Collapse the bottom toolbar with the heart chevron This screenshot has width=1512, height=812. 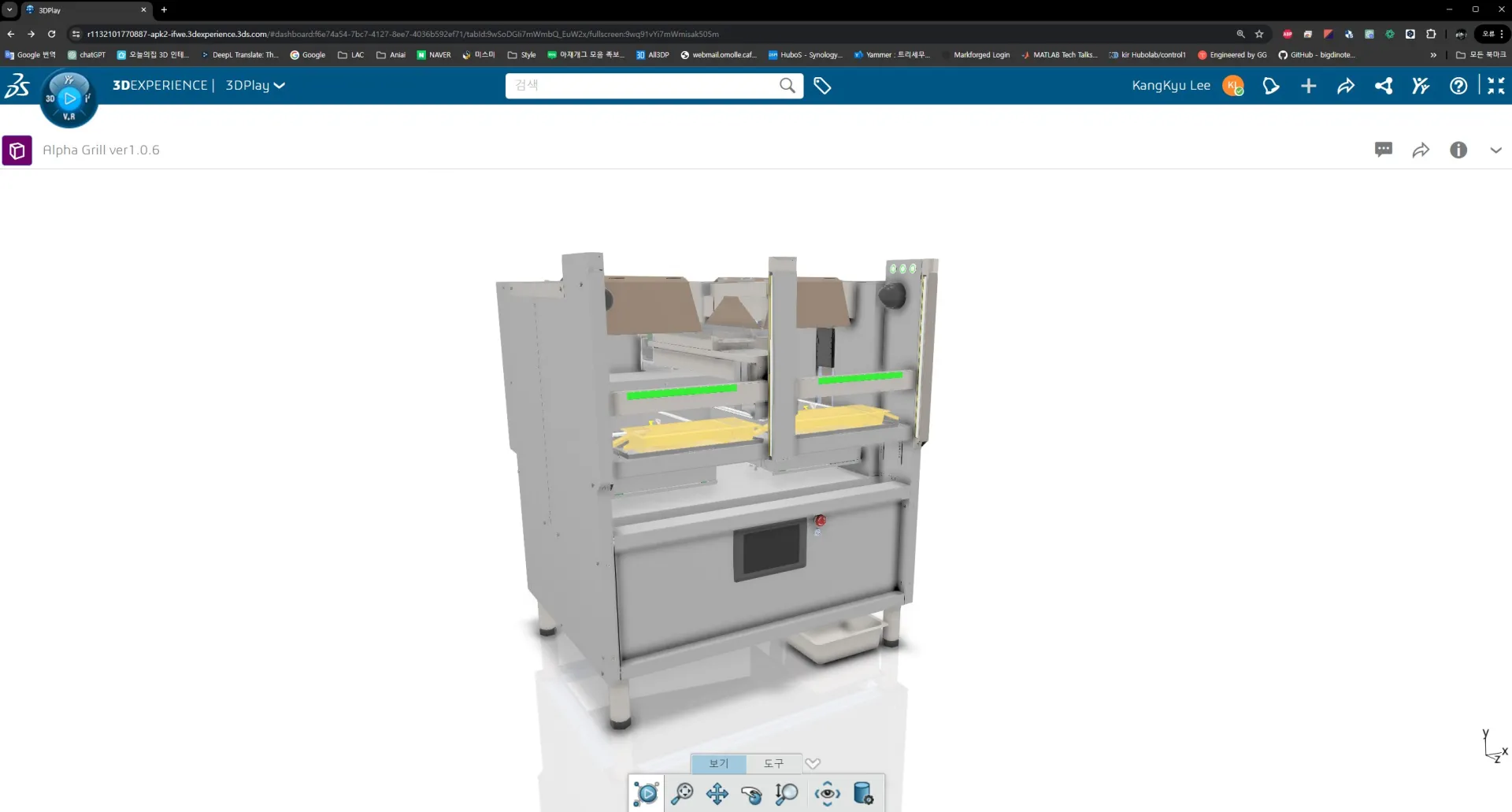(x=813, y=762)
